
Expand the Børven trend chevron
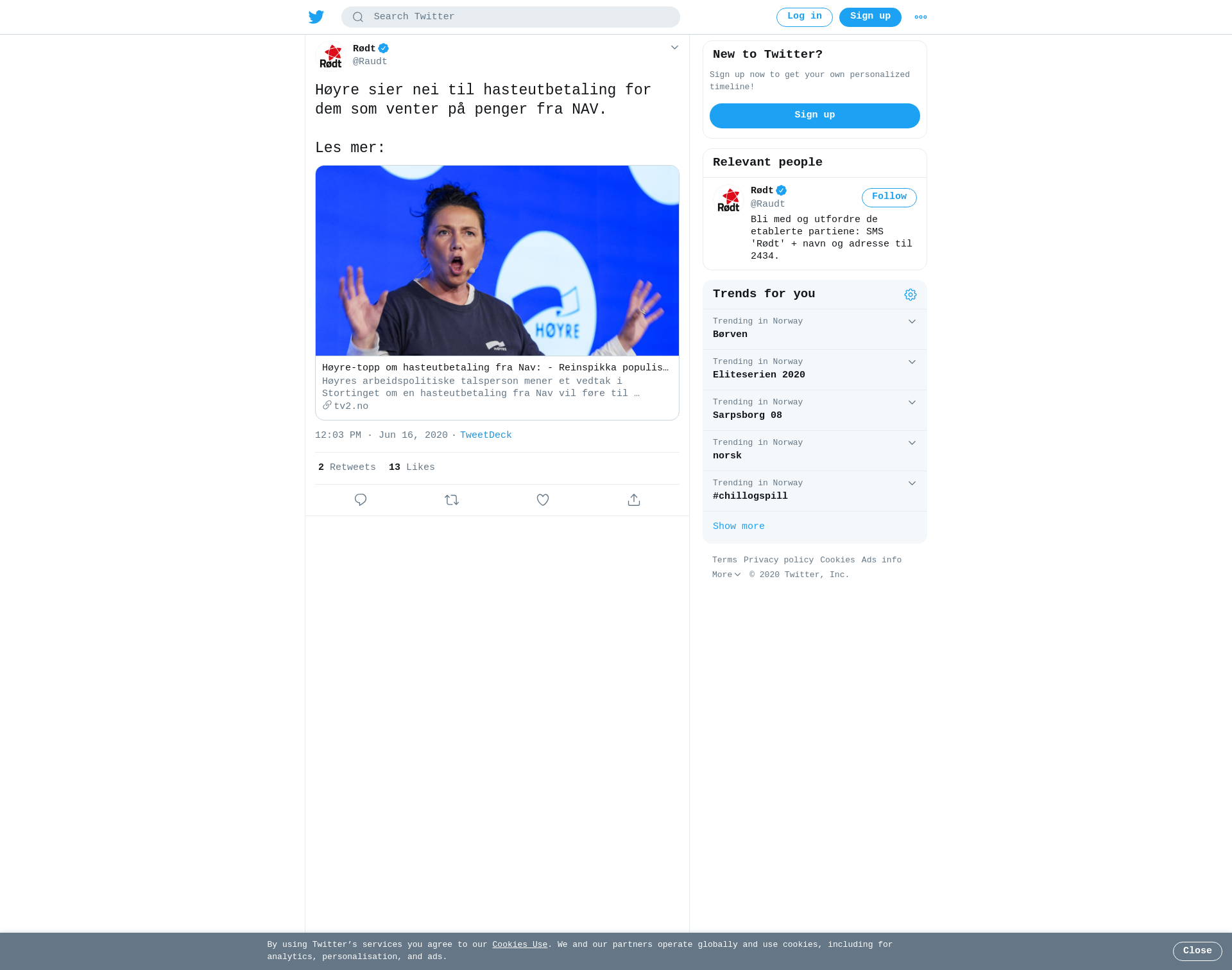tap(912, 322)
